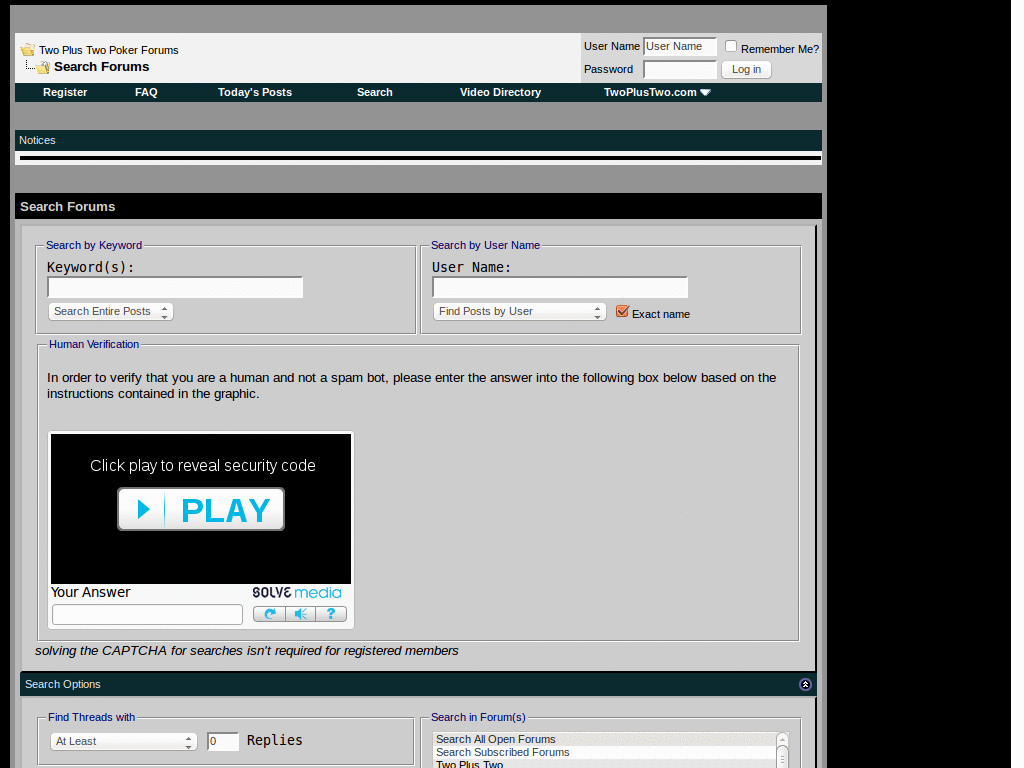Open Register in navigation bar
The height and width of the screenshot is (768, 1024).
click(65, 92)
